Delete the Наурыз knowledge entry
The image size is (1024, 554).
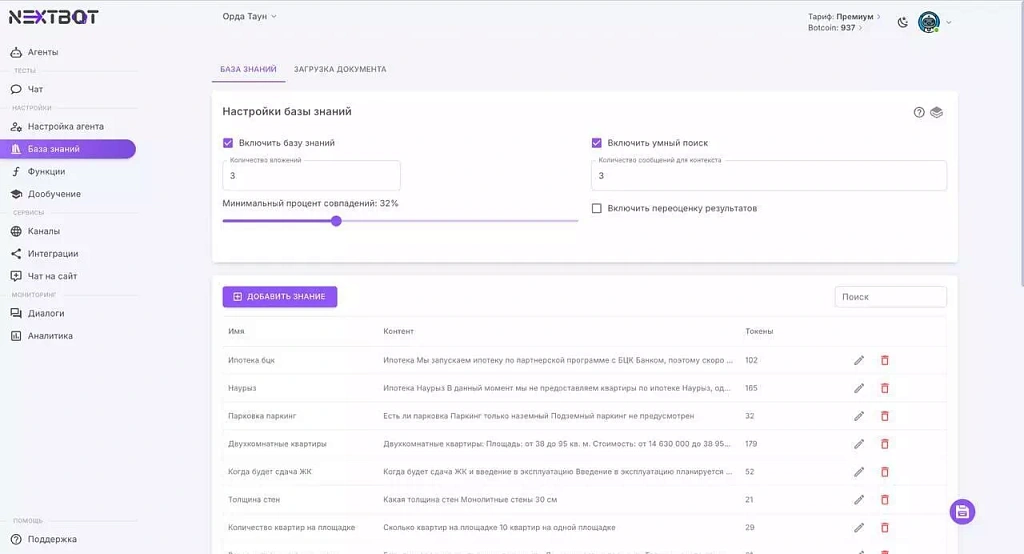click(884, 388)
